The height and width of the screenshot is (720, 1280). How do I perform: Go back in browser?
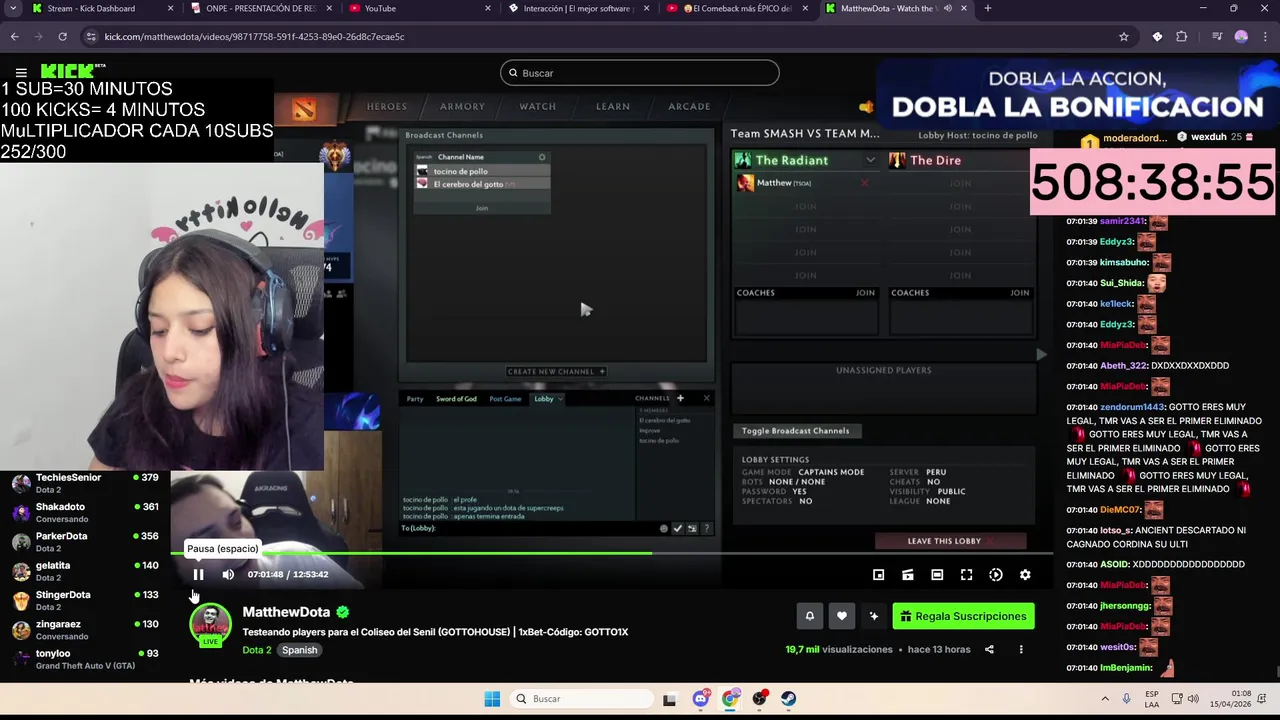(x=14, y=36)
